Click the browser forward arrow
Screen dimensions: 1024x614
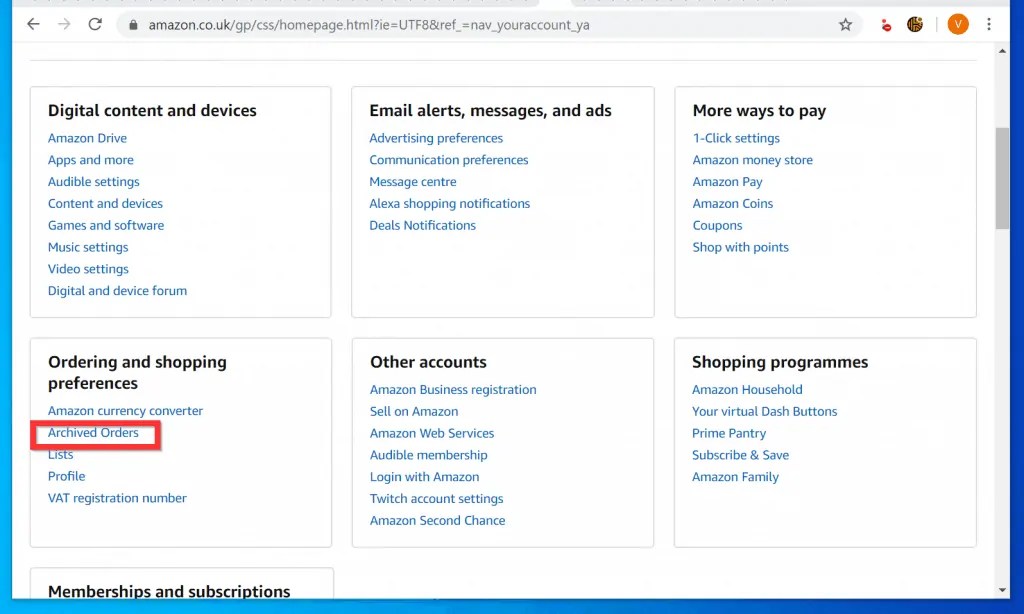[x=62, y=23]
